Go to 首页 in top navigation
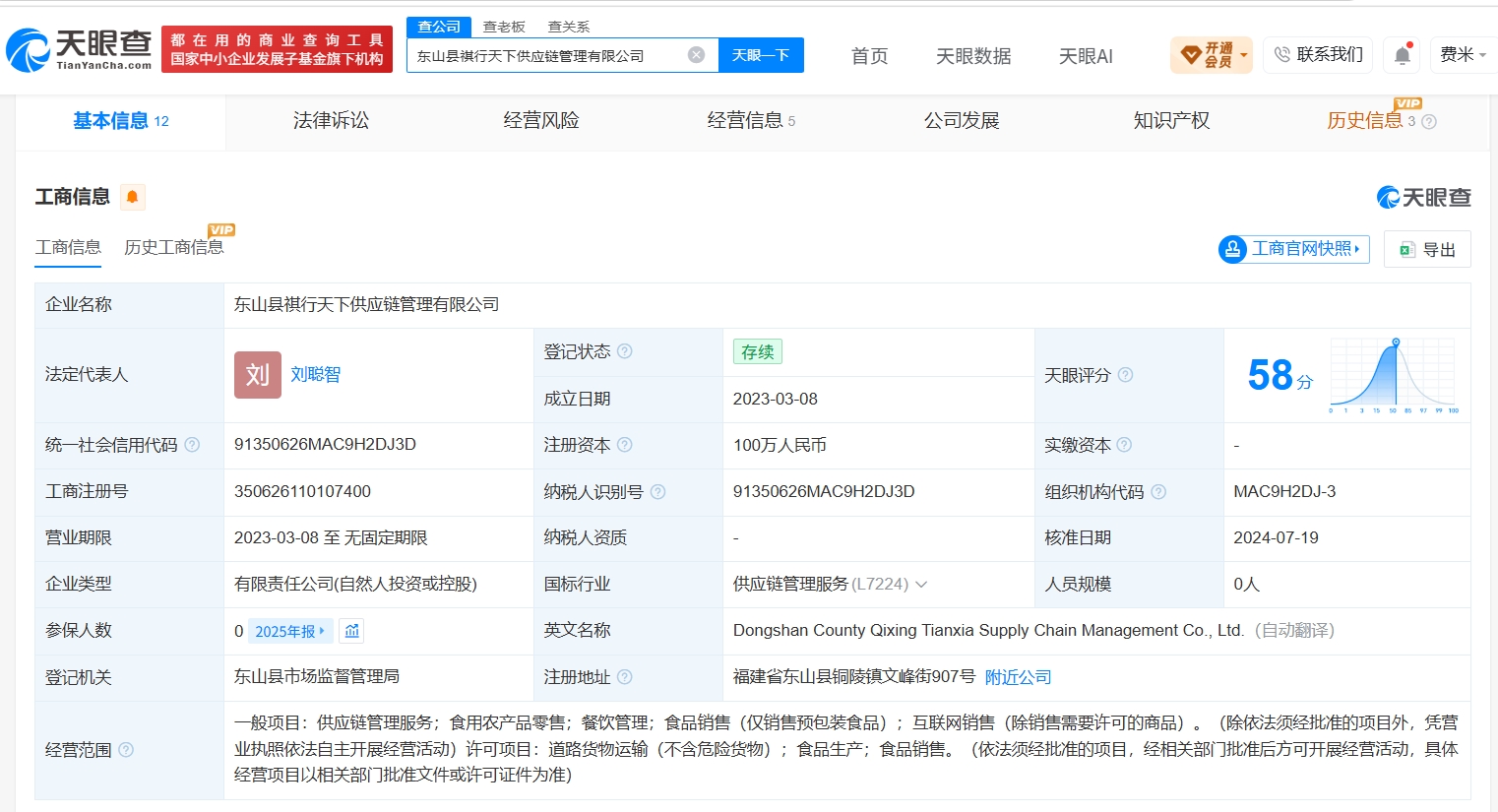 tap(869, 56)
